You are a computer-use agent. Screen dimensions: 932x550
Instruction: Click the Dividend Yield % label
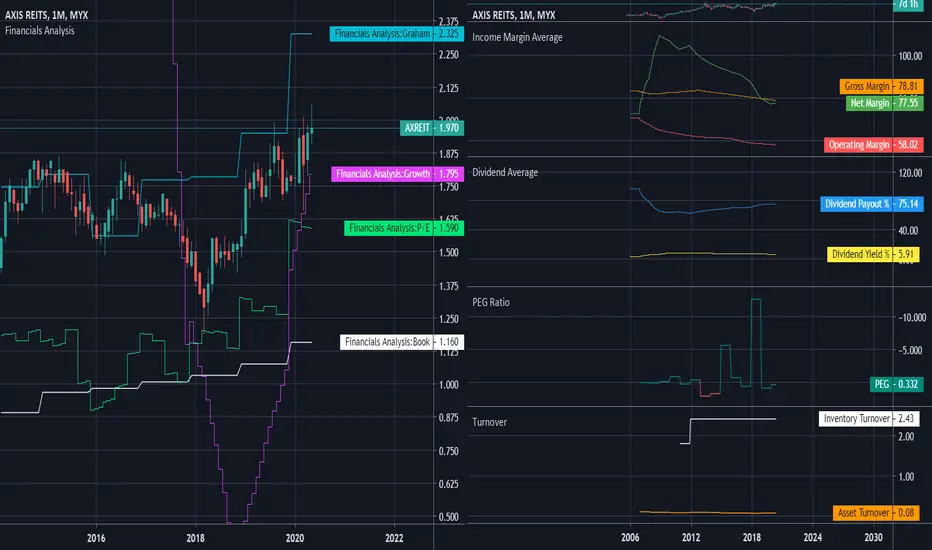click(x=873, y=254)
